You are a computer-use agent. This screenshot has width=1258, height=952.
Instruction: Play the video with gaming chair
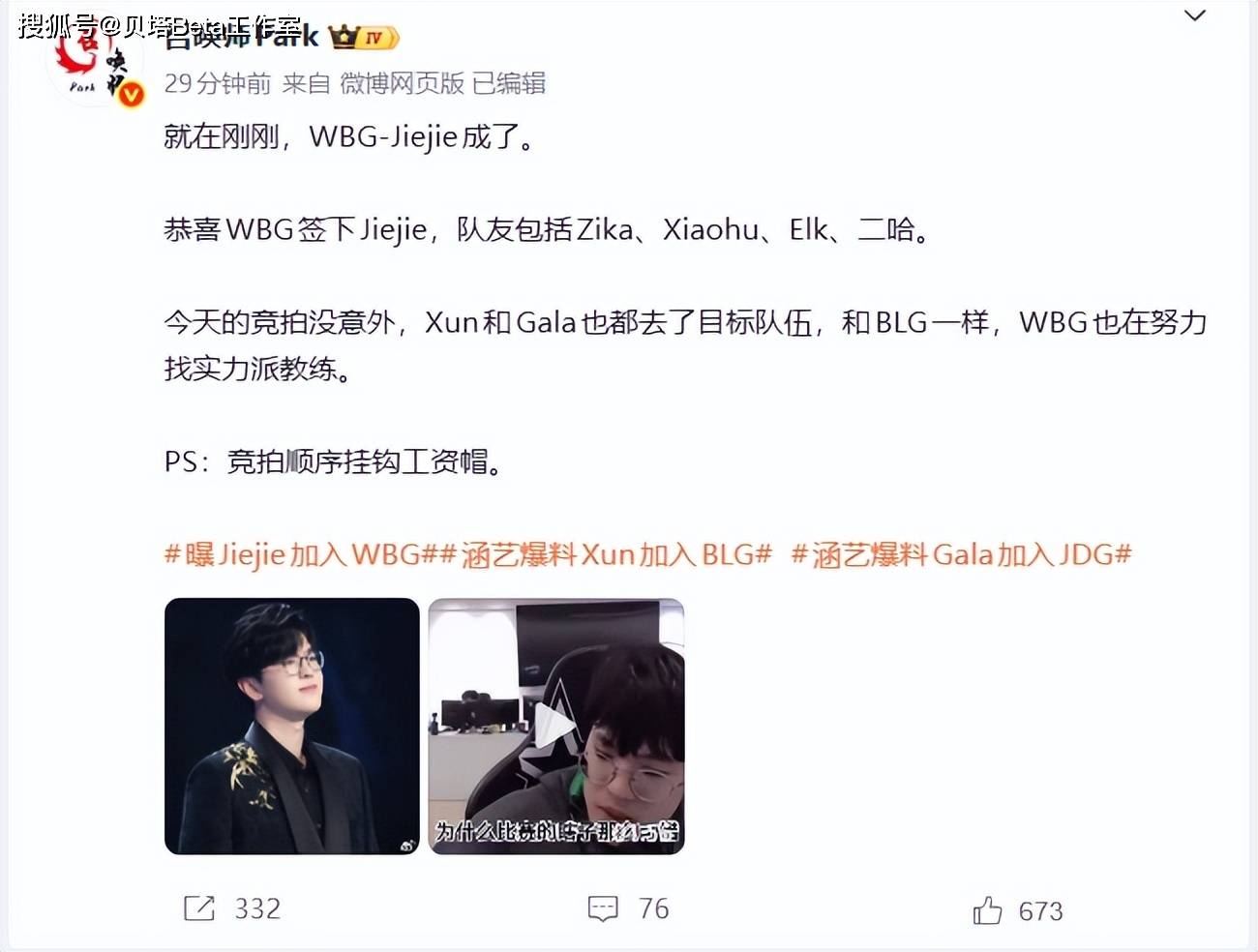tap(556, 726)
